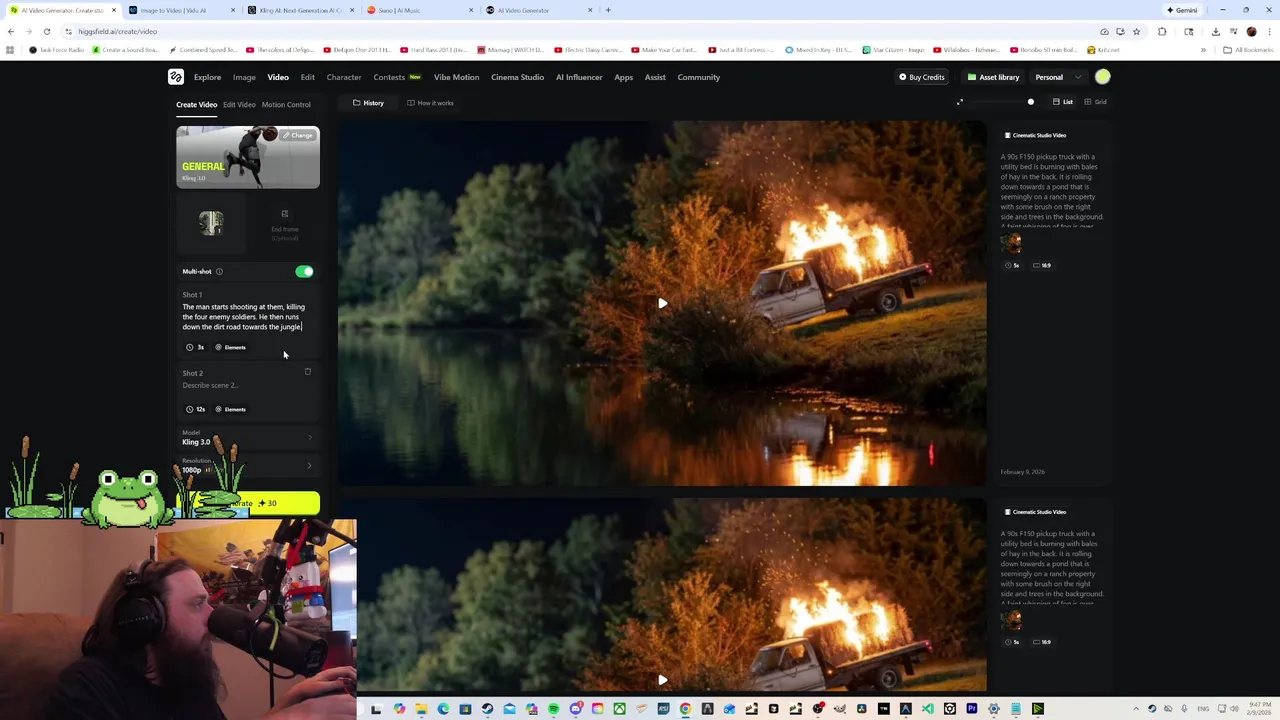
Task: Click the start frame image thumbnail
Action: 211,223
